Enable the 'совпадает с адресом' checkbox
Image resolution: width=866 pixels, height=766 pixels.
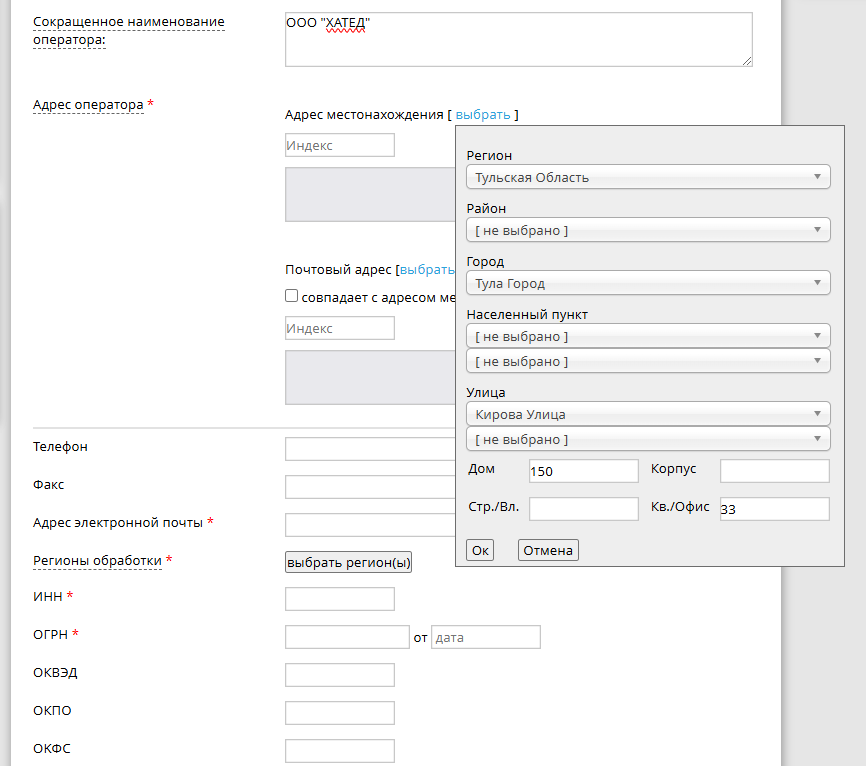click(292, 296)
